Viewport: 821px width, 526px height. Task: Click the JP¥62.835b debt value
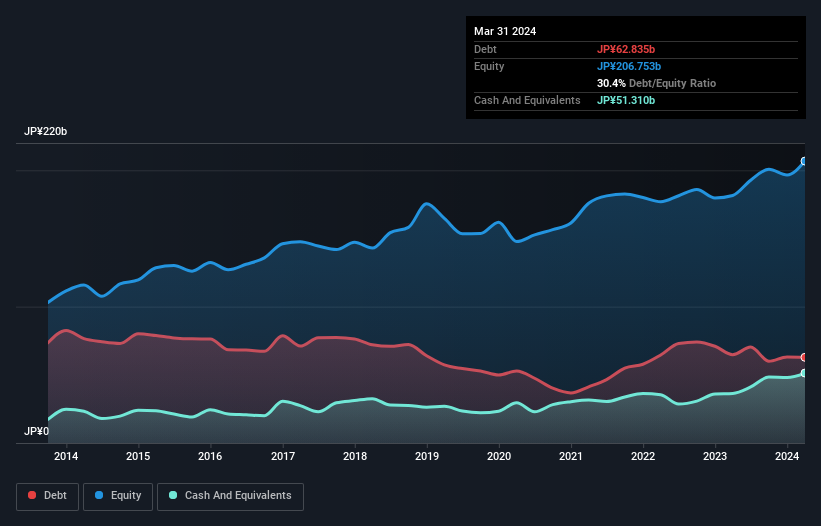click(x=627, y=49)
